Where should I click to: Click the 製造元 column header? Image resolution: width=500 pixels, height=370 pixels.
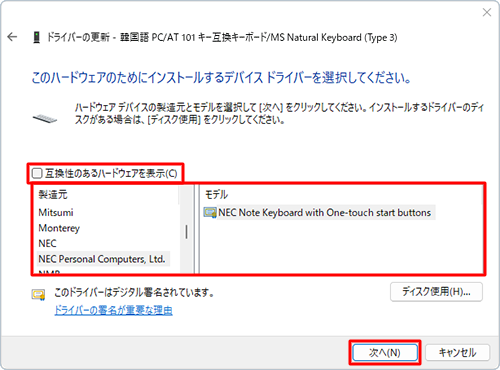point(53,195)
